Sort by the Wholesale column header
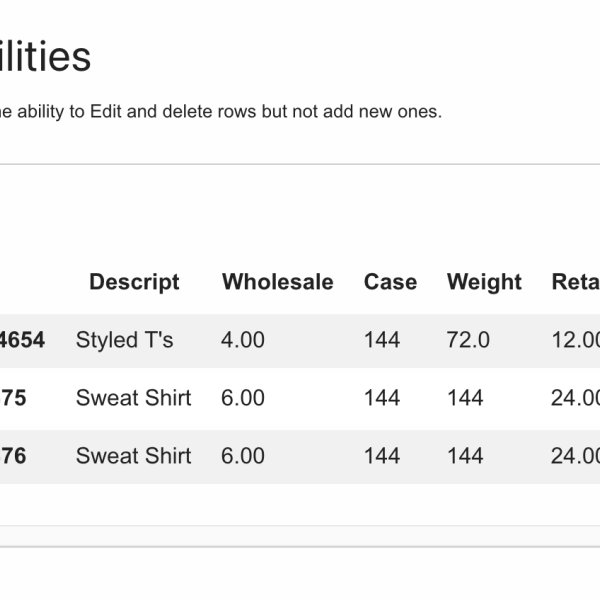 pyautogui.click(x=277, y=282)
